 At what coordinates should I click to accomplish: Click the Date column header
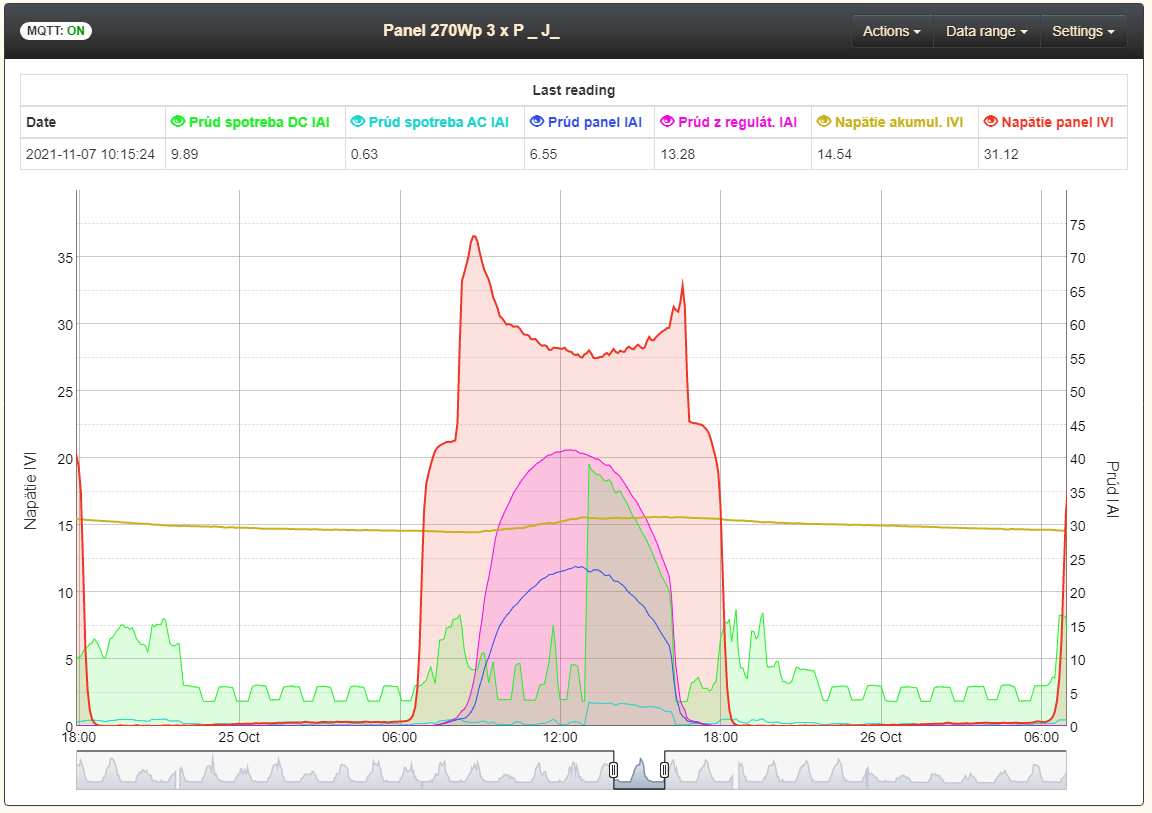[x=41, y=122]
